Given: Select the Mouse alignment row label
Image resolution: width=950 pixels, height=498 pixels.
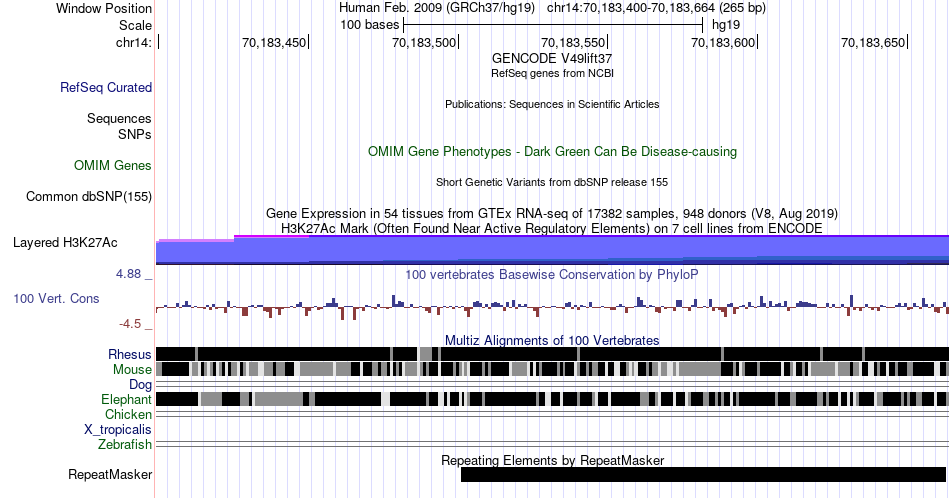Looking at the screenshot, I should click(x=132, y=370).
